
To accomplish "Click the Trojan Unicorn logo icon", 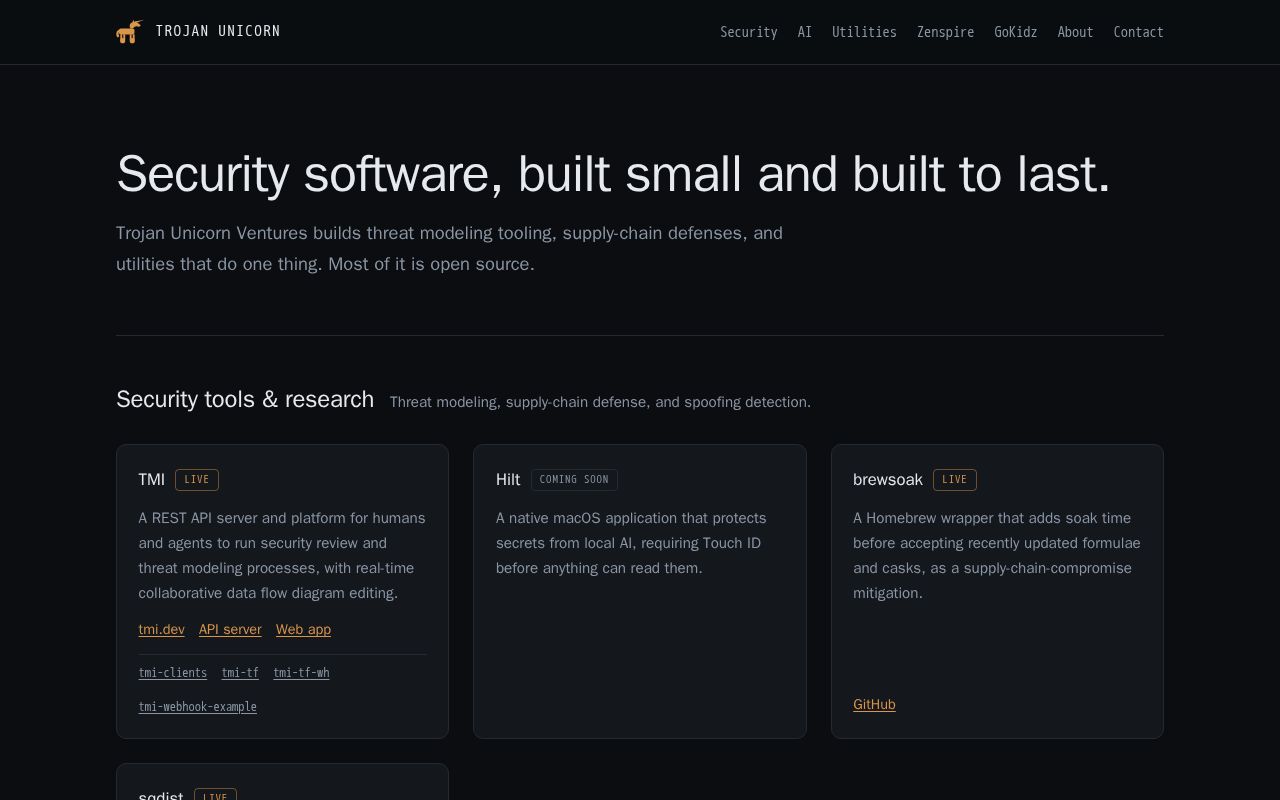I will tap(129, 32).
